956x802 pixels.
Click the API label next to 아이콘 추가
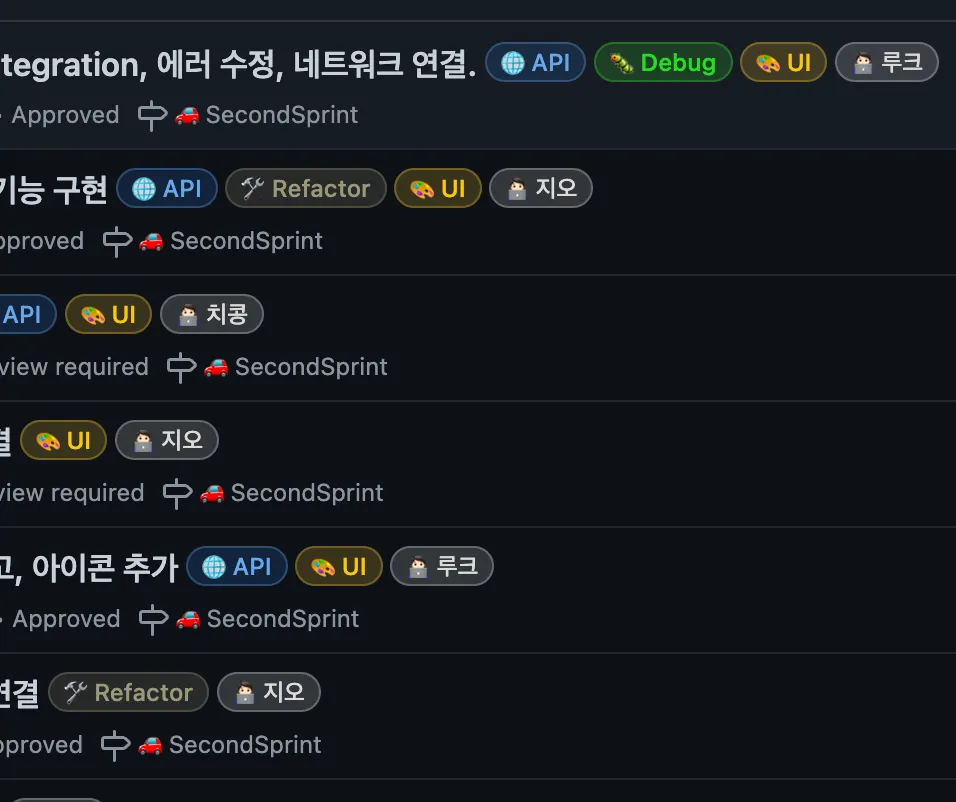point(237,567)
